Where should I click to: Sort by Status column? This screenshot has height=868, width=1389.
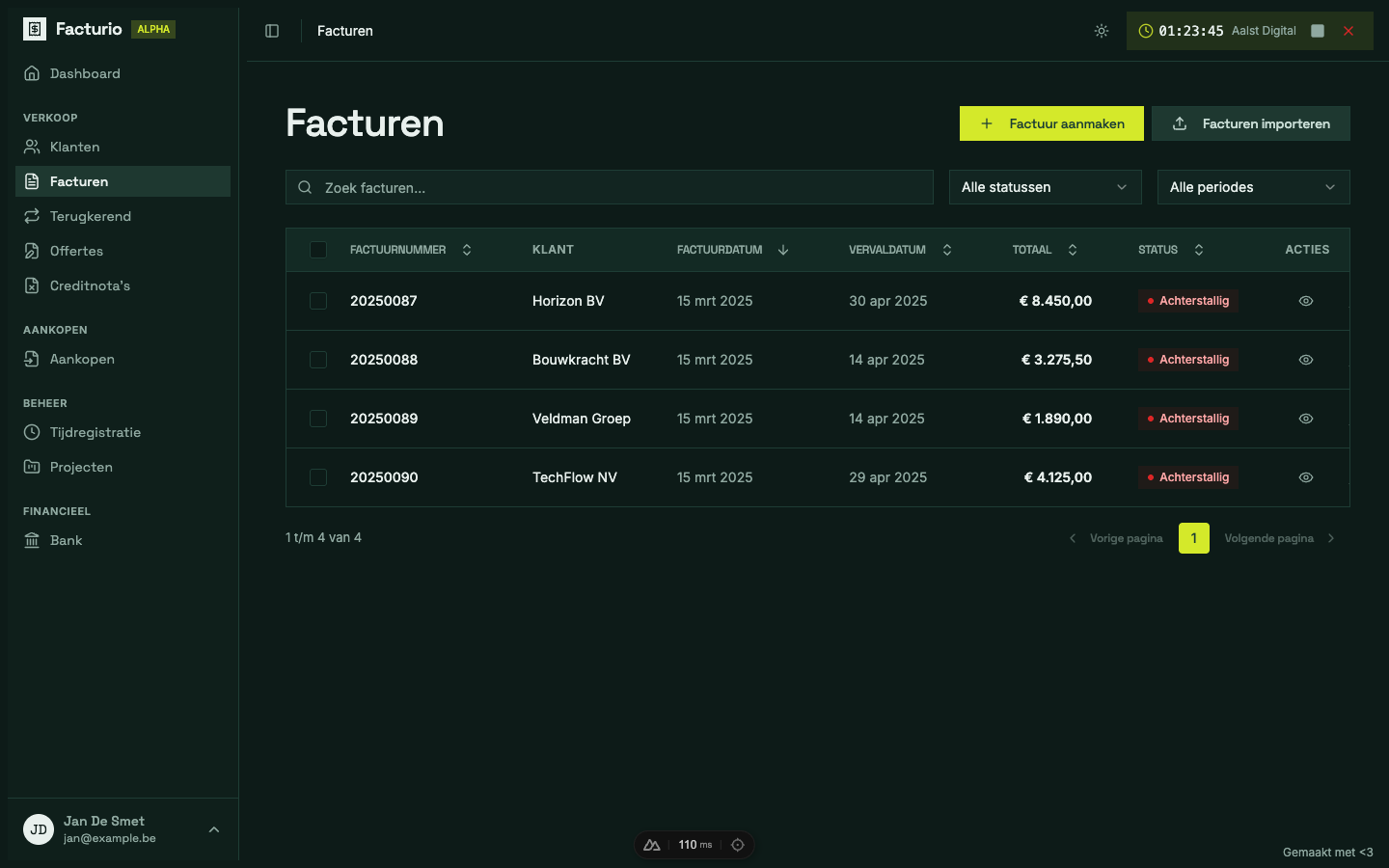point(1171,250)
